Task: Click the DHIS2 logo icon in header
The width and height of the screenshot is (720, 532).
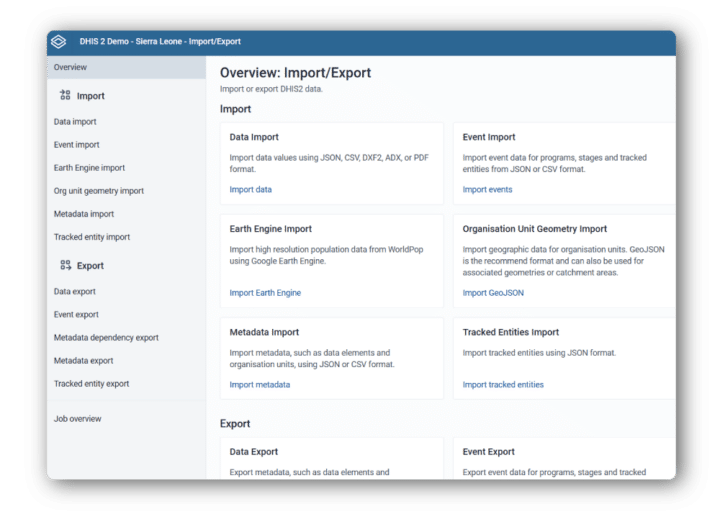Action: pyautogui.click(x=59, y=42)
